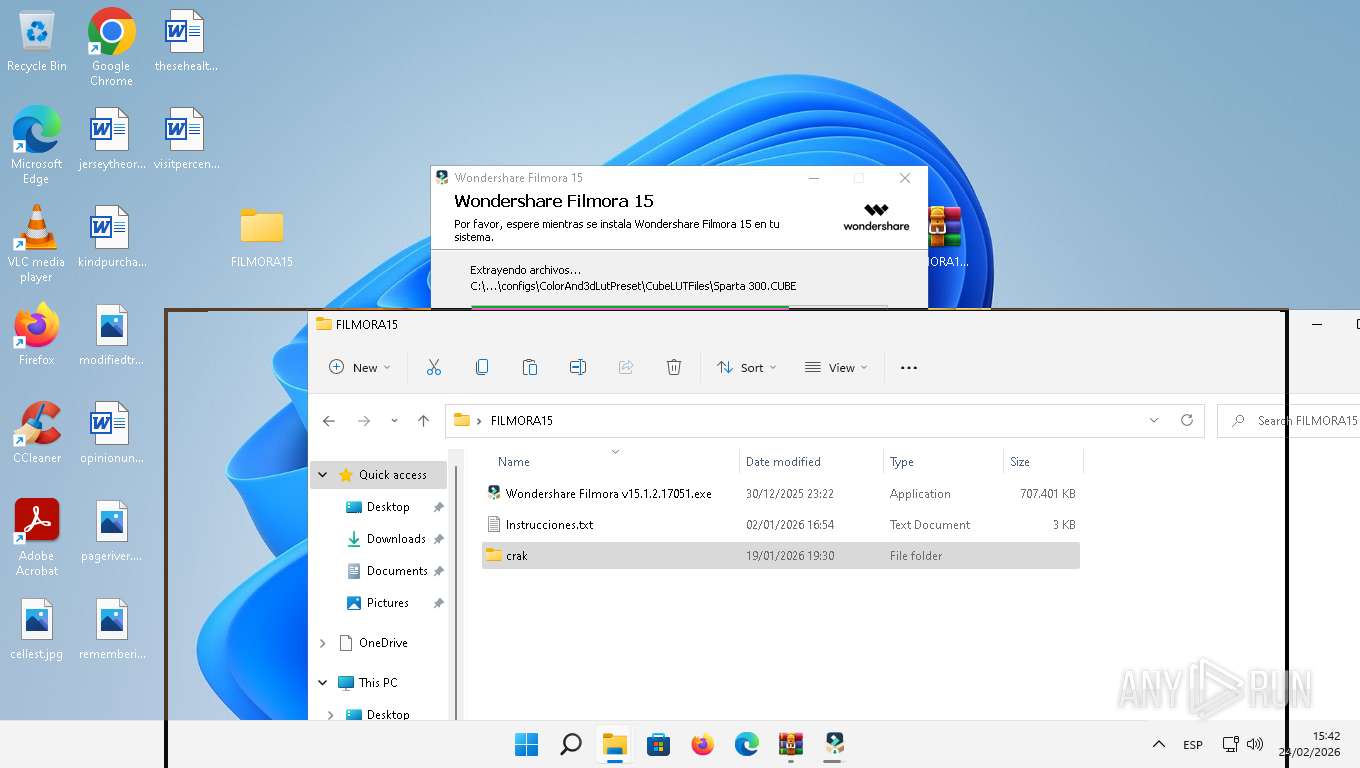
Task: Open the thesehealt Word document icon
Action: pos(185,40)
